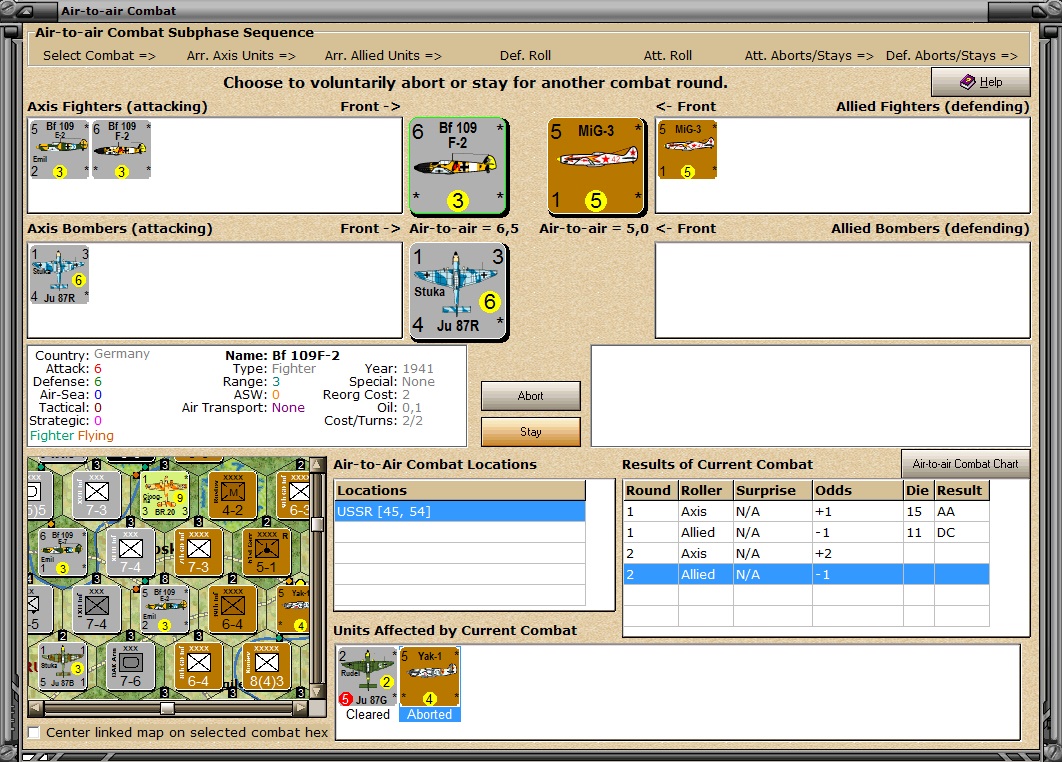Click the grey 7-4 counter in the second map row
The width and height of the screenshot is (1062, 762).
click(x=131, y=552)
